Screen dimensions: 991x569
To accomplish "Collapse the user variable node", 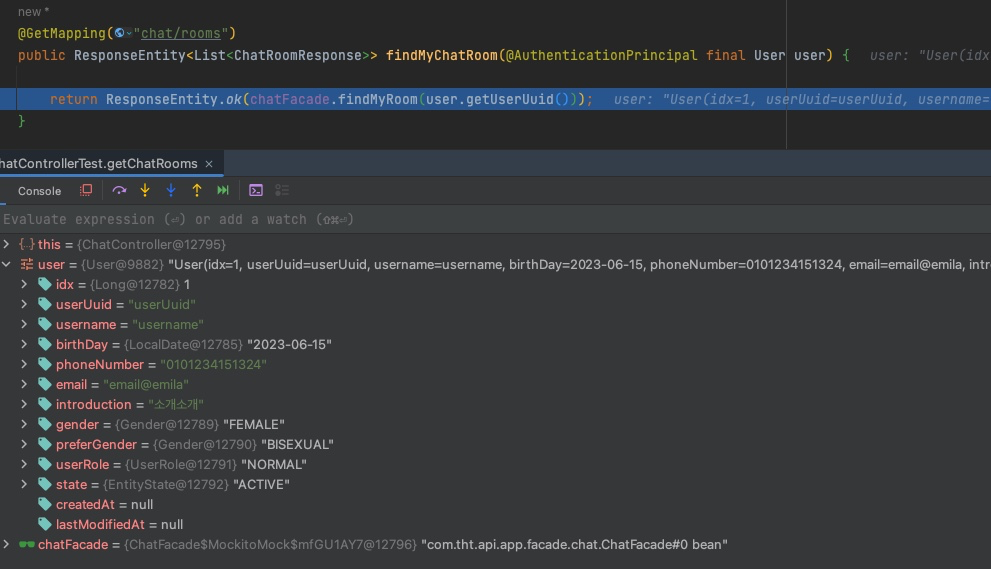I will coord(6,264).
